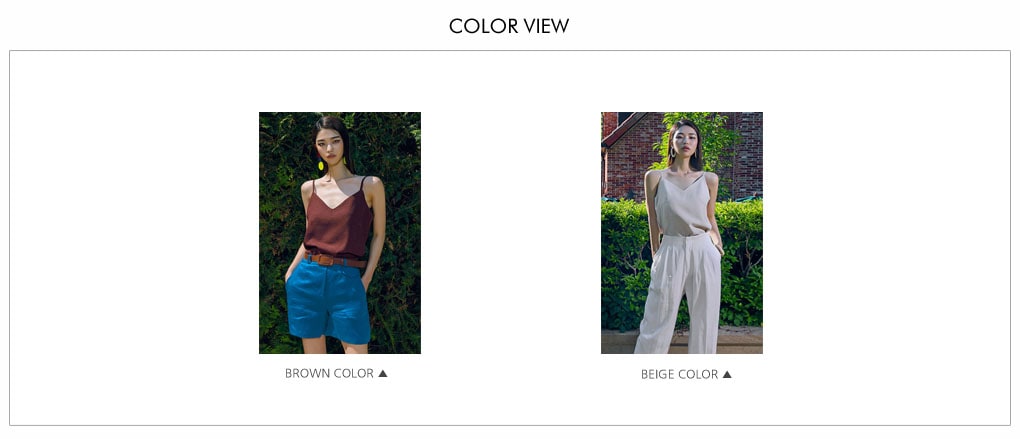Select the BROWN COLOR label text
The width and height of the screenshot is (1020, 439).
(x=329, y=373)
